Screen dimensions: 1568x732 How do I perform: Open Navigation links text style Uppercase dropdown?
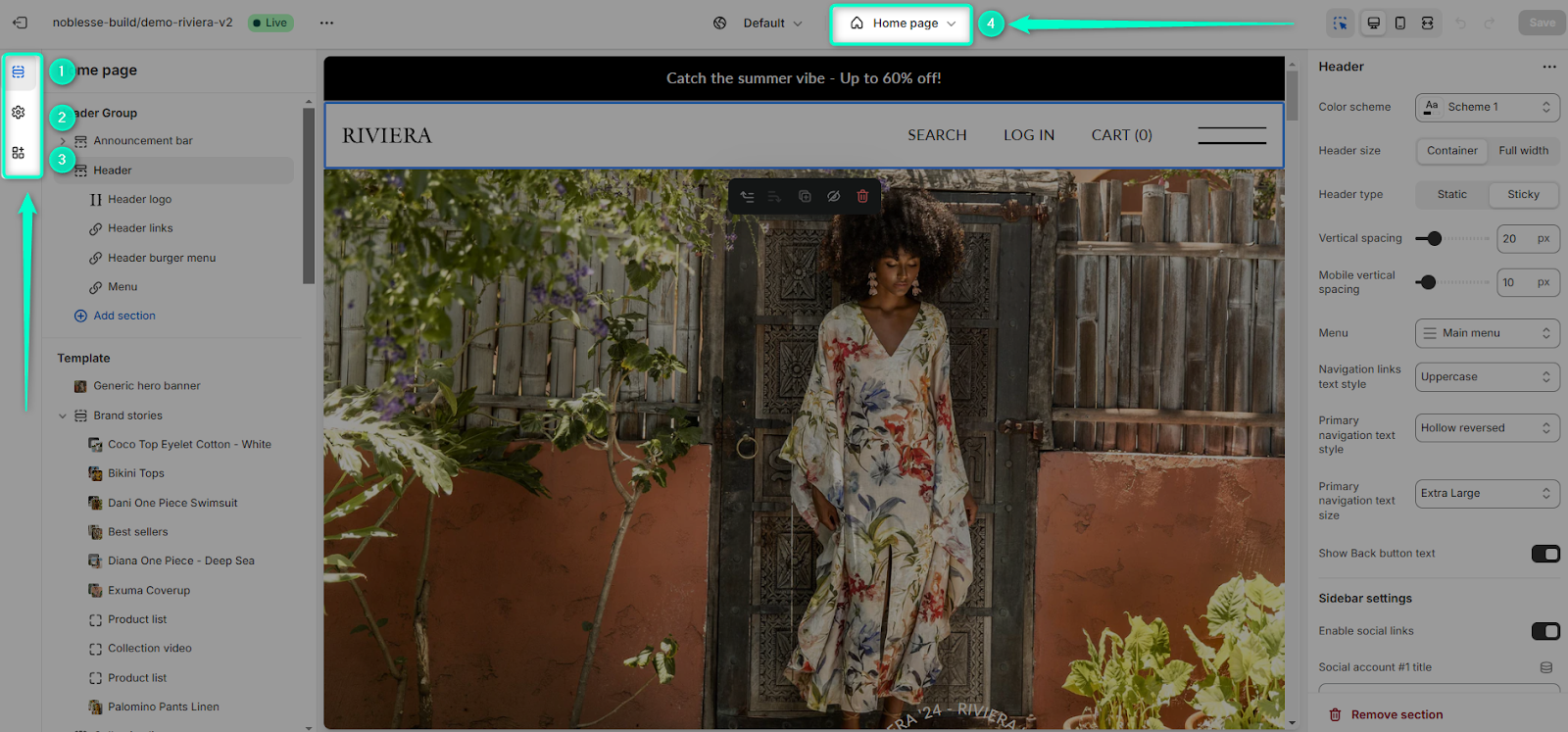point(1487,377)
